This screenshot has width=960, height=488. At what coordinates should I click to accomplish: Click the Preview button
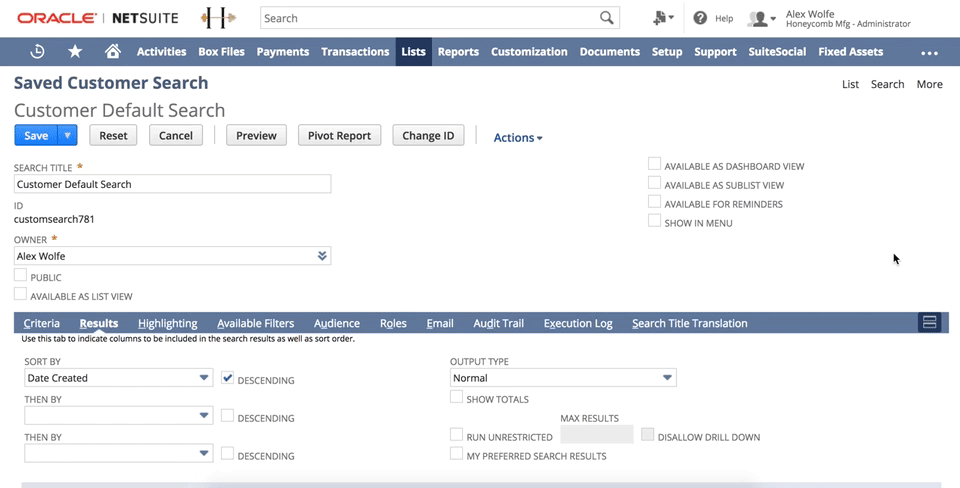pos(256,136)
